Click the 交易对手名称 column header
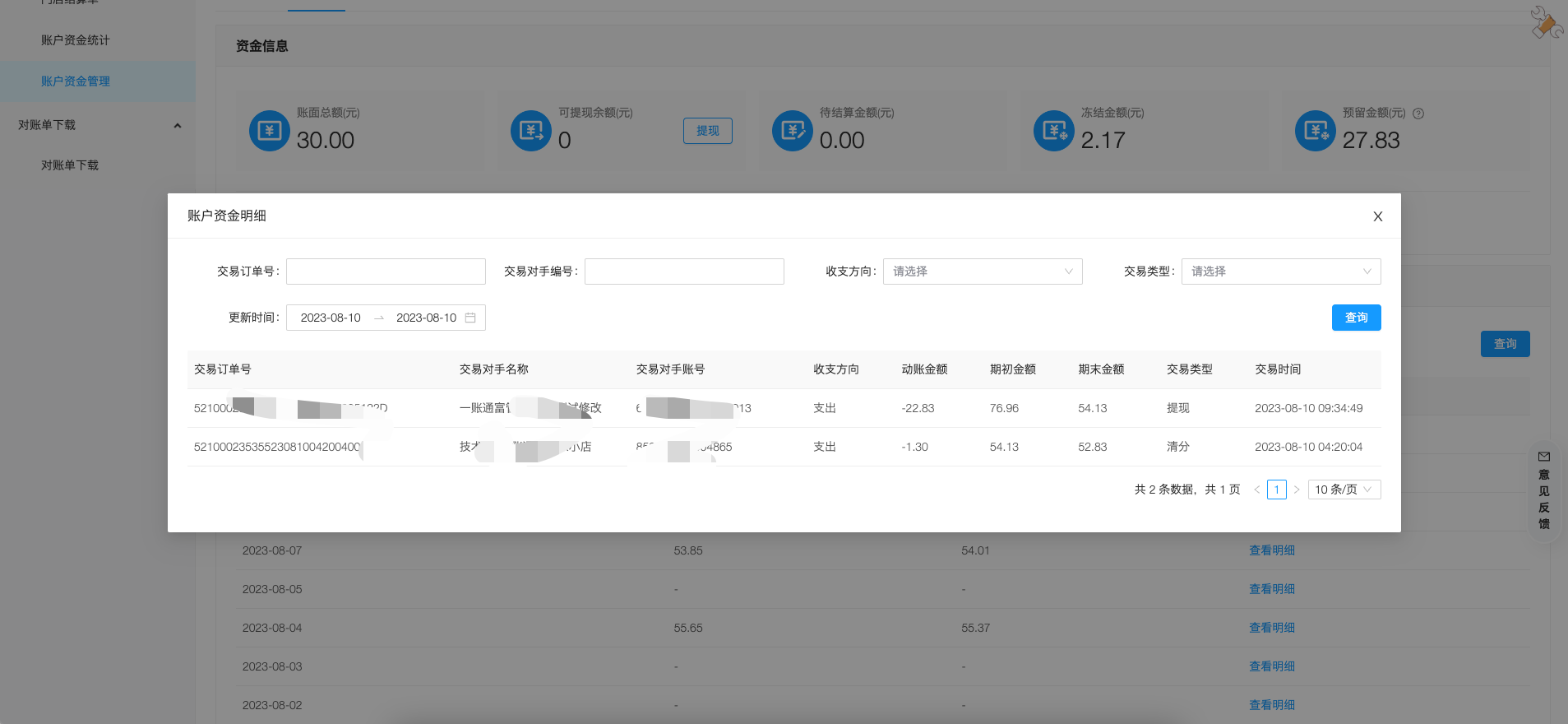The image size is (1568, 724). tap(494, 369)
